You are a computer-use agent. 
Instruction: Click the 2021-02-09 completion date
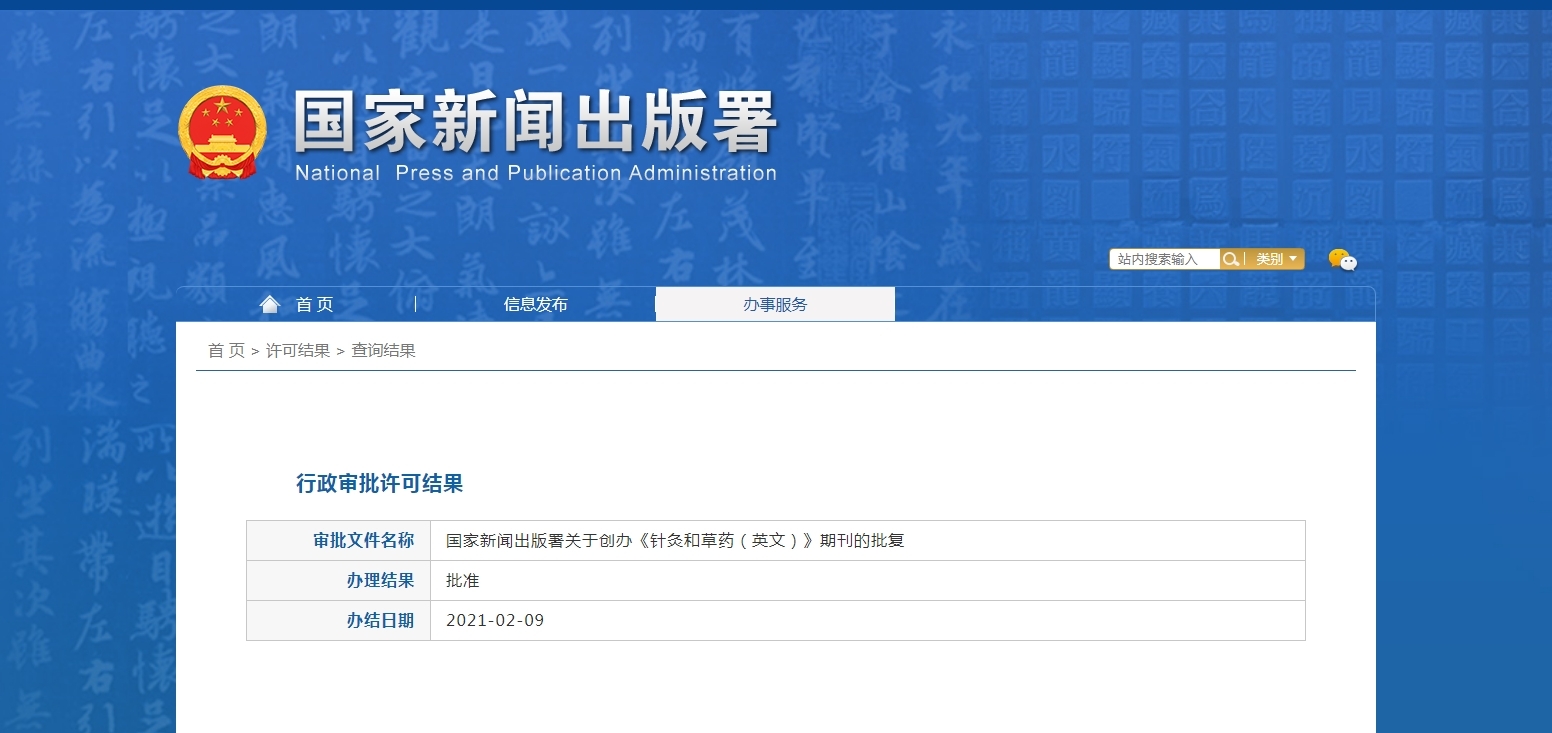(495, 621)
